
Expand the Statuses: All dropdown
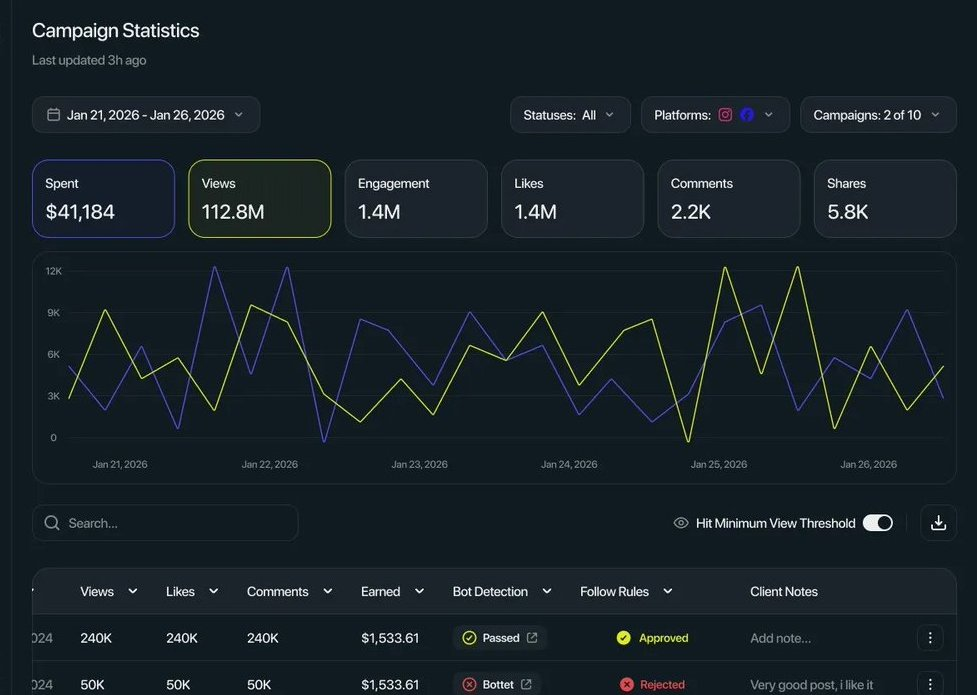(x=570, y=115)
